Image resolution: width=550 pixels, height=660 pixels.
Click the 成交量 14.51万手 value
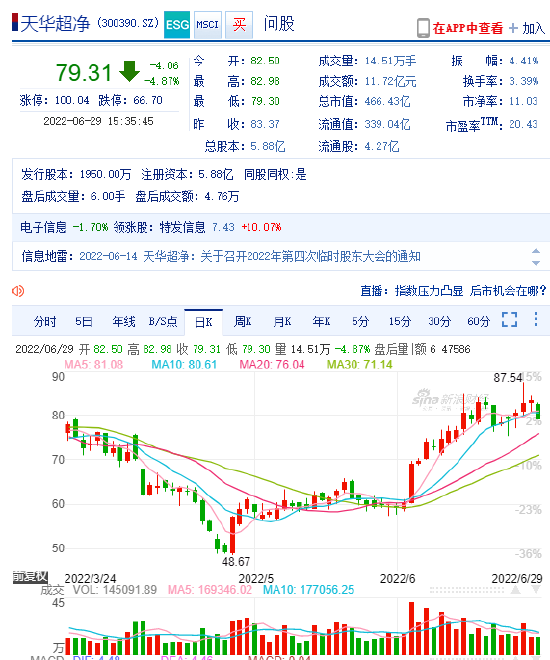coord(390,61)
